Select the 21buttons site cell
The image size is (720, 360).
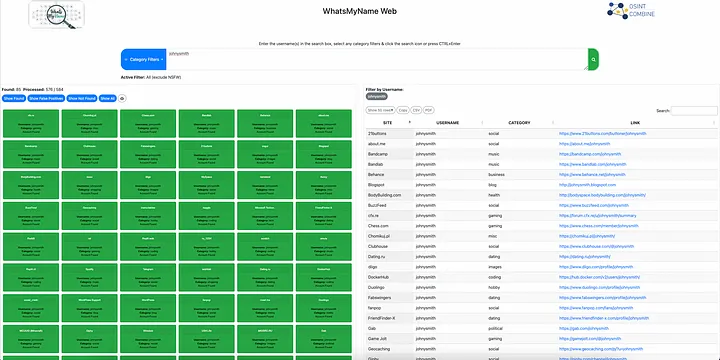click(x=389, y=134)
